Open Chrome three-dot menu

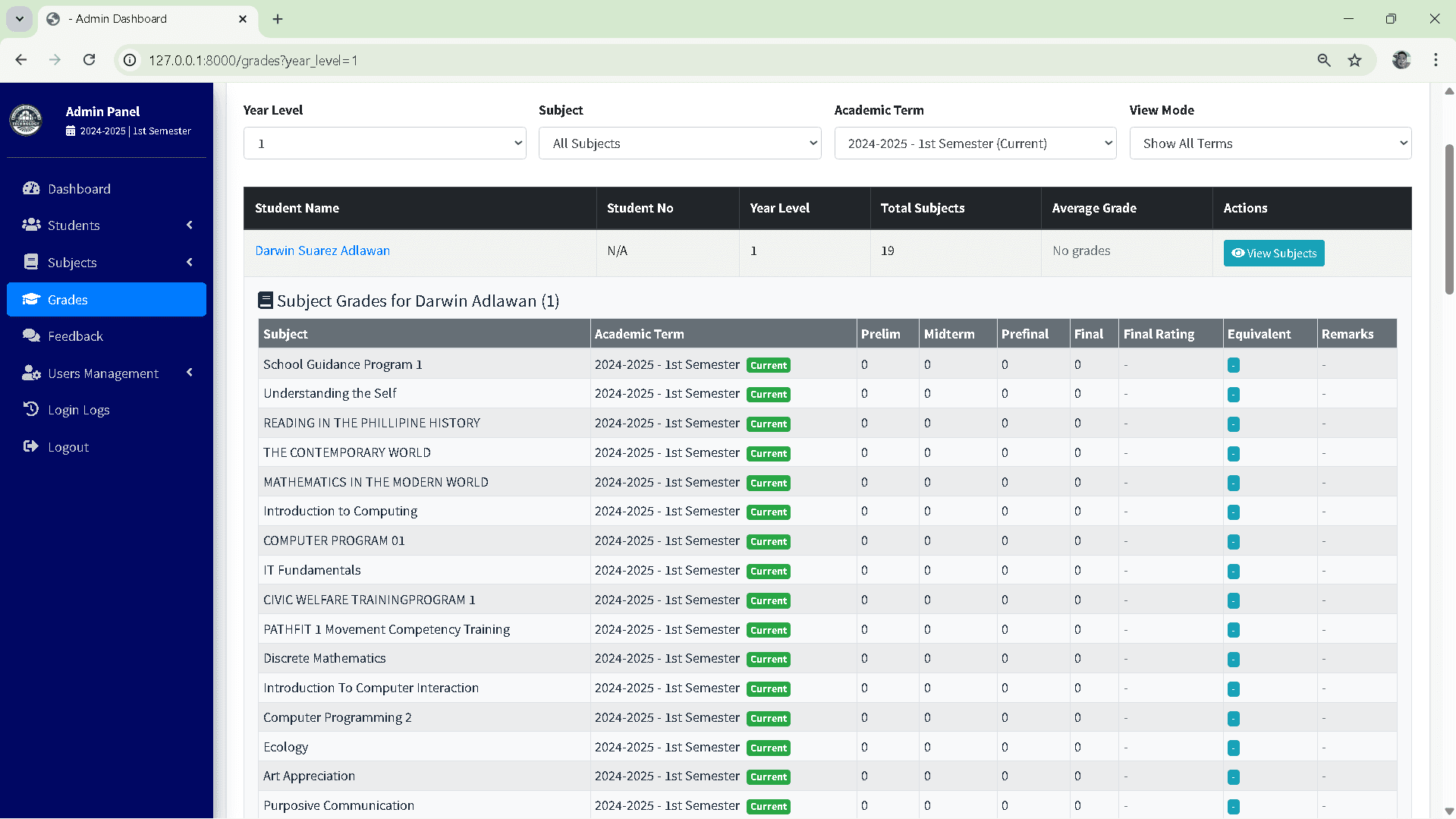[x=1436, y=60]
